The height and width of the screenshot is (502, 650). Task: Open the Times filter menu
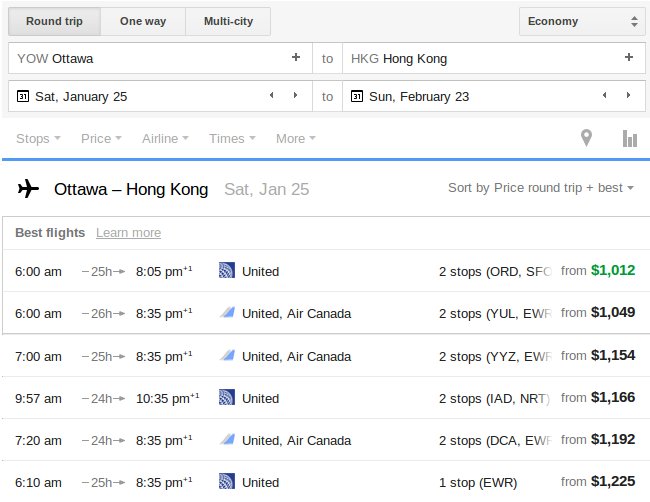click(x=232, y=139)
